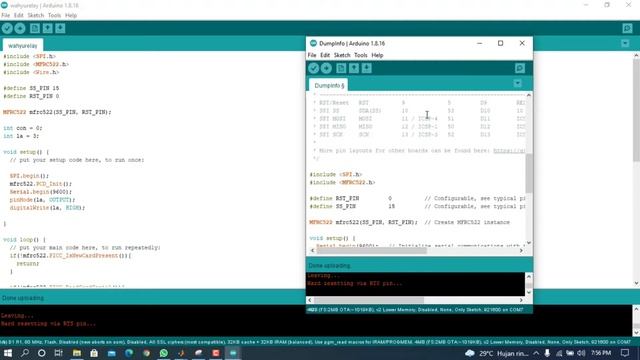Image resolution: width=640 pixels, height=360 pixels.
Task: Click 'int con = 0;' line in wahyurelay
Action: tap(22, 128)
